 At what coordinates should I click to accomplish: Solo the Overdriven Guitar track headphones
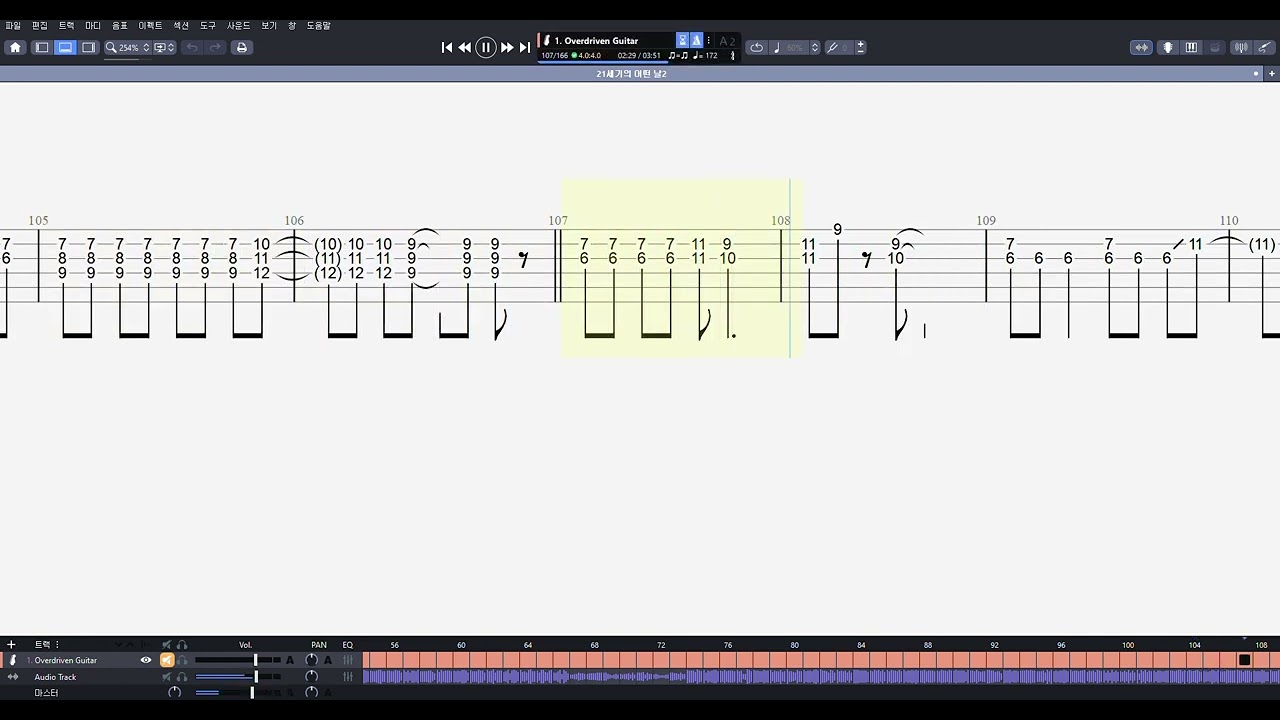click(182, 660)
